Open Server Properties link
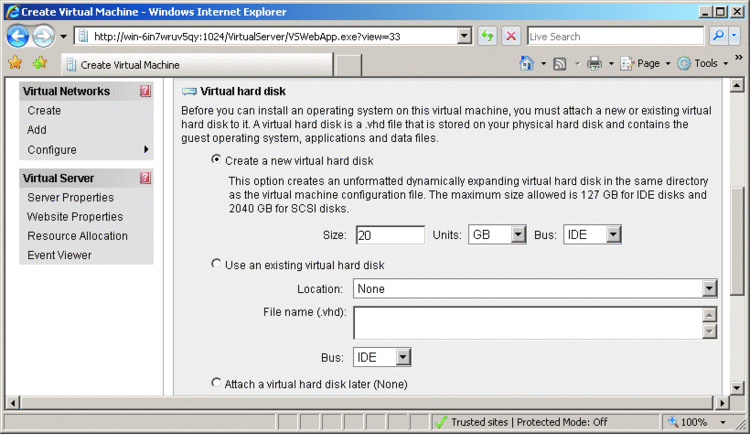Screen dimensions: 750x434 [x=70, y=198]
